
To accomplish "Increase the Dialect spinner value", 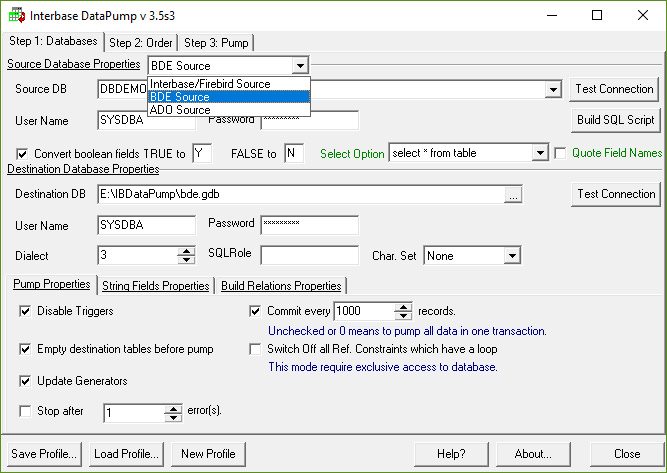I will [186, 251].
